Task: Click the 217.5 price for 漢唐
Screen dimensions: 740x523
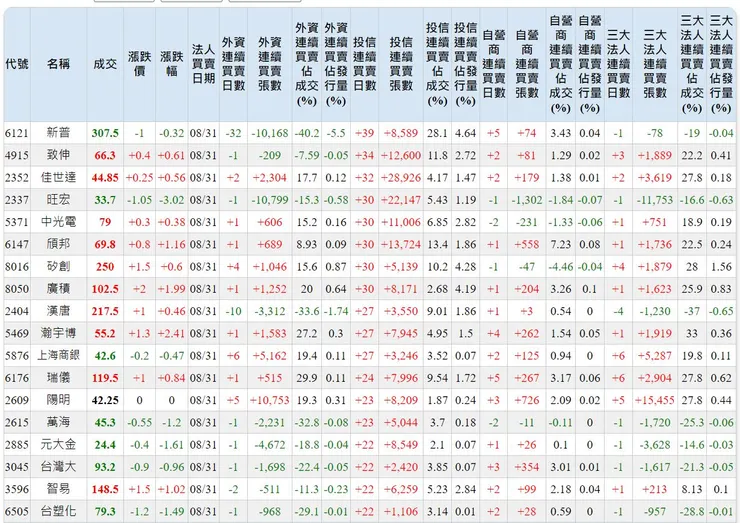Action: [105, 312]
